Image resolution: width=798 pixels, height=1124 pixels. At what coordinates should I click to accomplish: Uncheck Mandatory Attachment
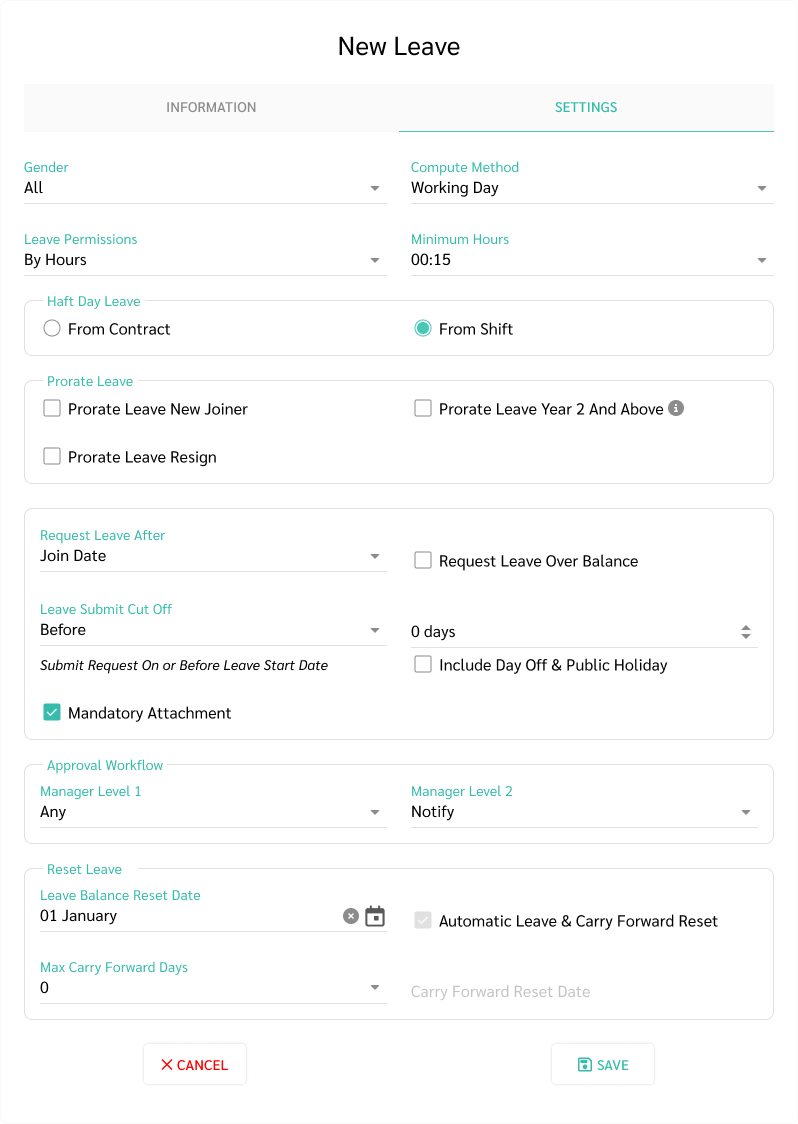tap(52, 713)
